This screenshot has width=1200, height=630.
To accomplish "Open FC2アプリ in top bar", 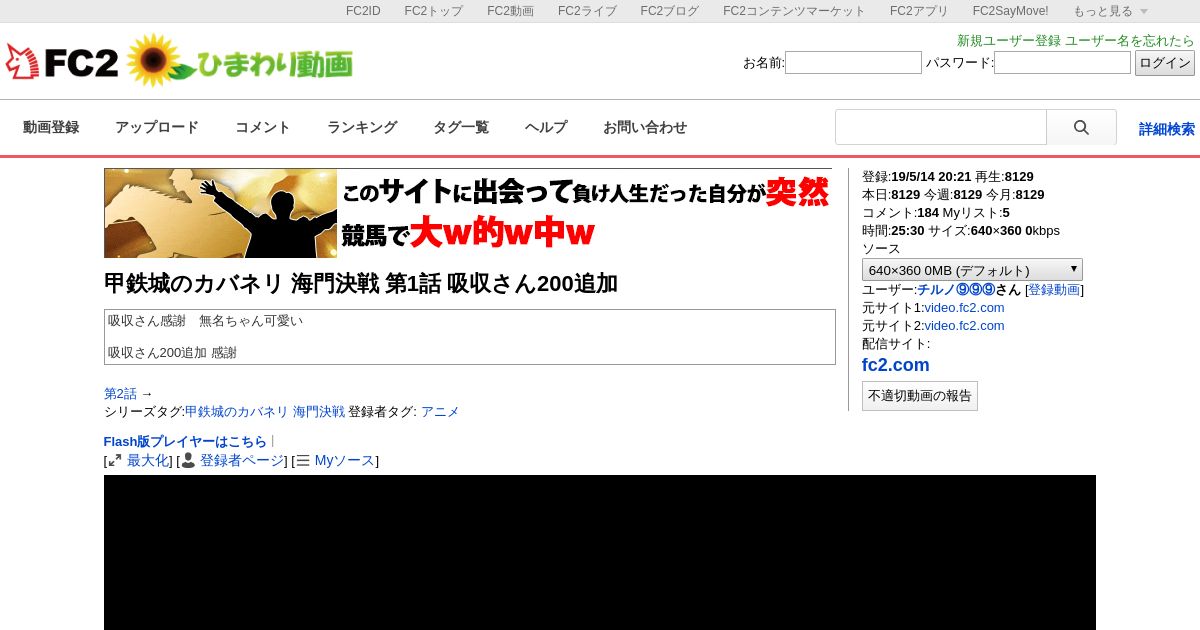I will click(x=919, y=11).
